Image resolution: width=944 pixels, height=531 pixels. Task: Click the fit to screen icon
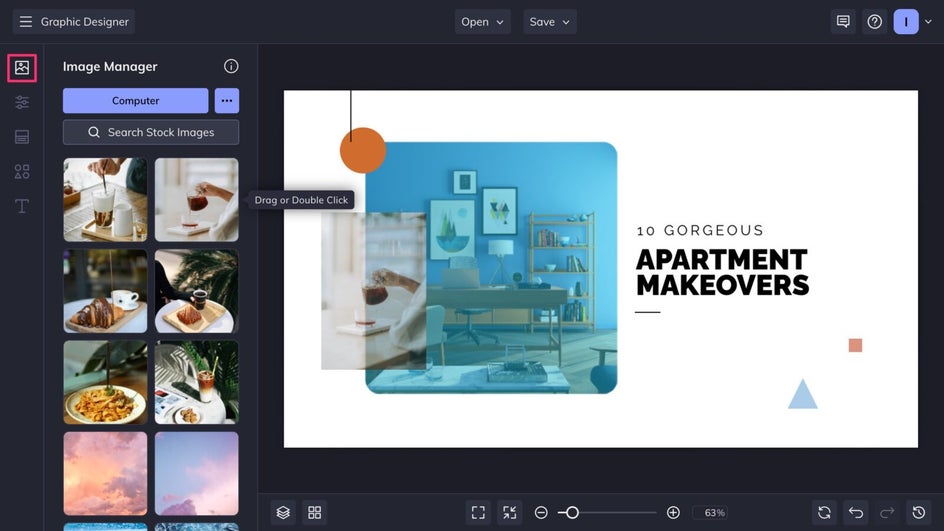coord(478,512)
